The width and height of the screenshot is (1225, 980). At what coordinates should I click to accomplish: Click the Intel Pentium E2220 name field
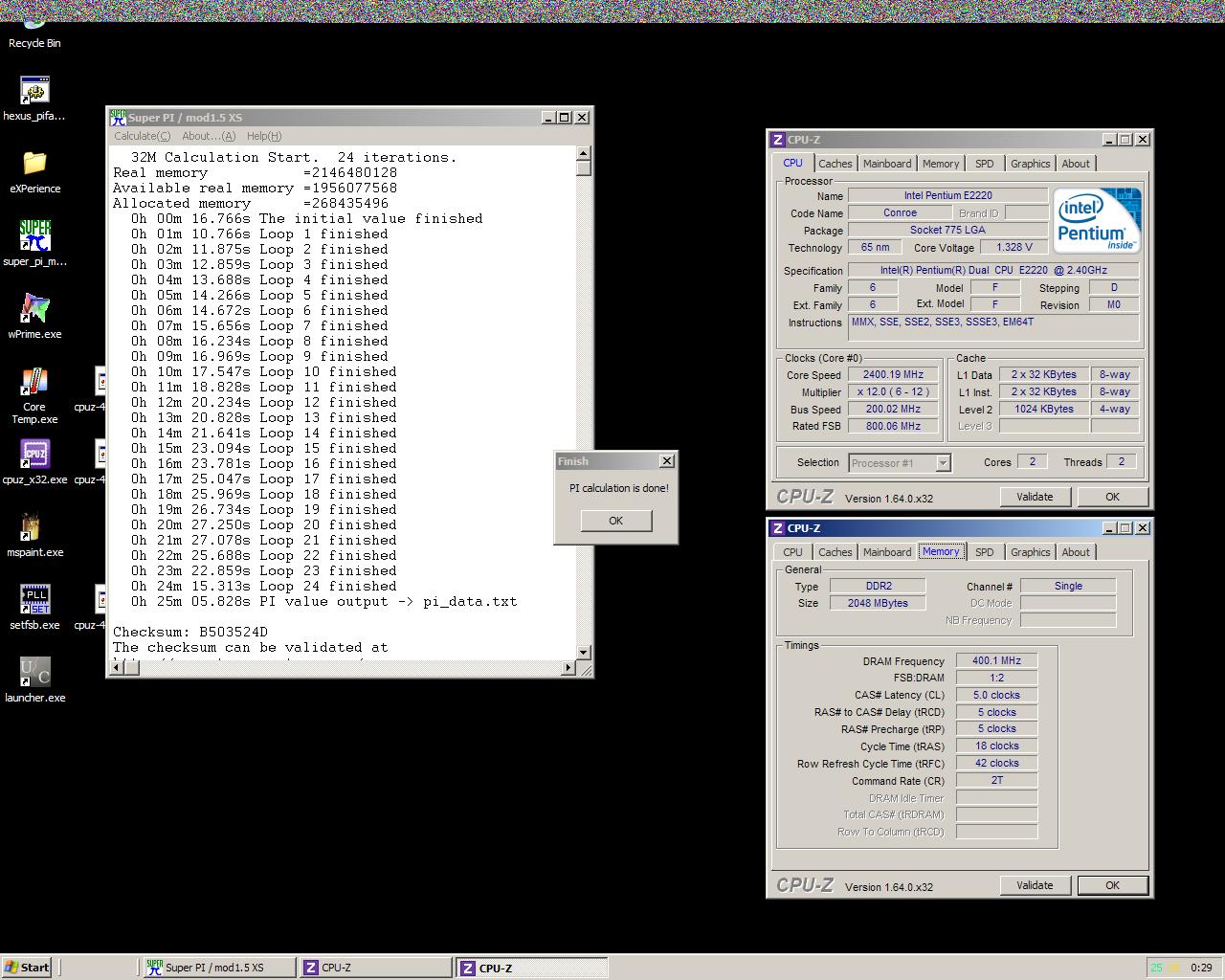(x=947, y=195)
